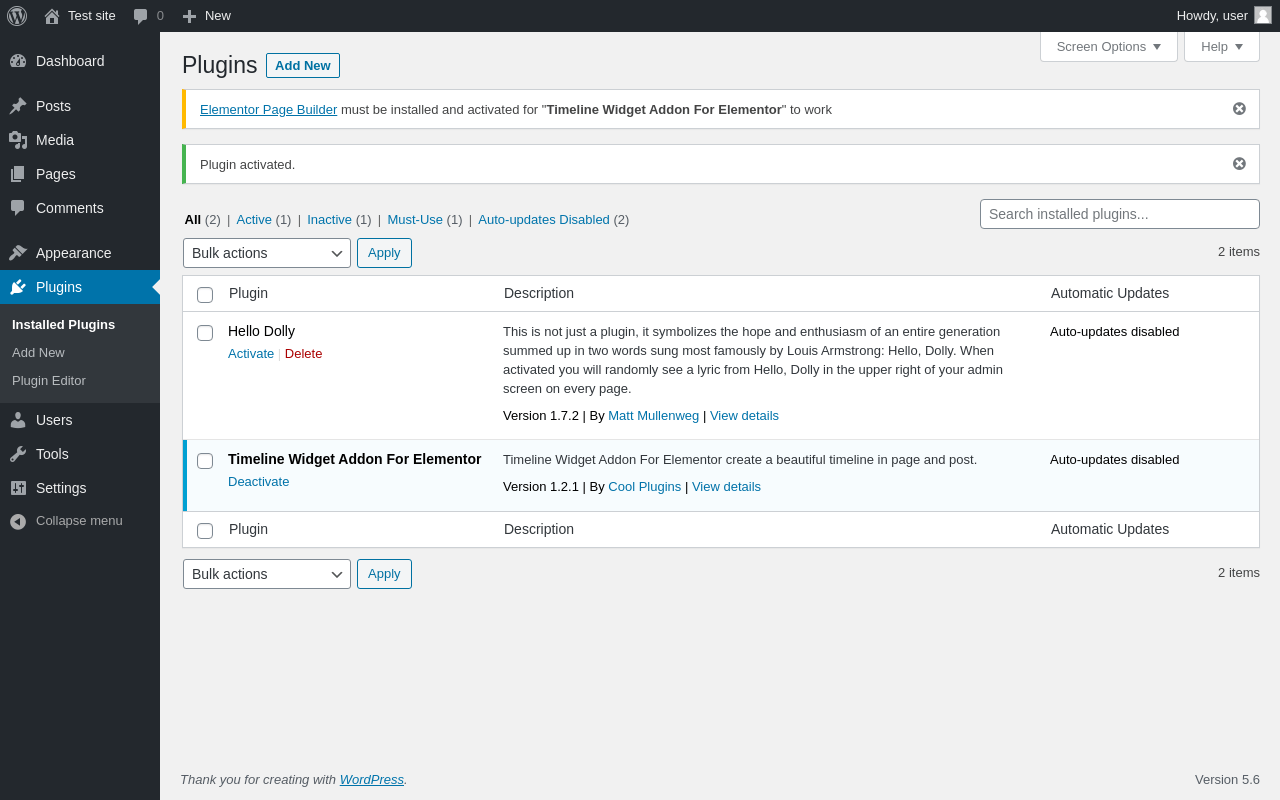
Task: Expand the Help panel
Action: point(1221,47)
